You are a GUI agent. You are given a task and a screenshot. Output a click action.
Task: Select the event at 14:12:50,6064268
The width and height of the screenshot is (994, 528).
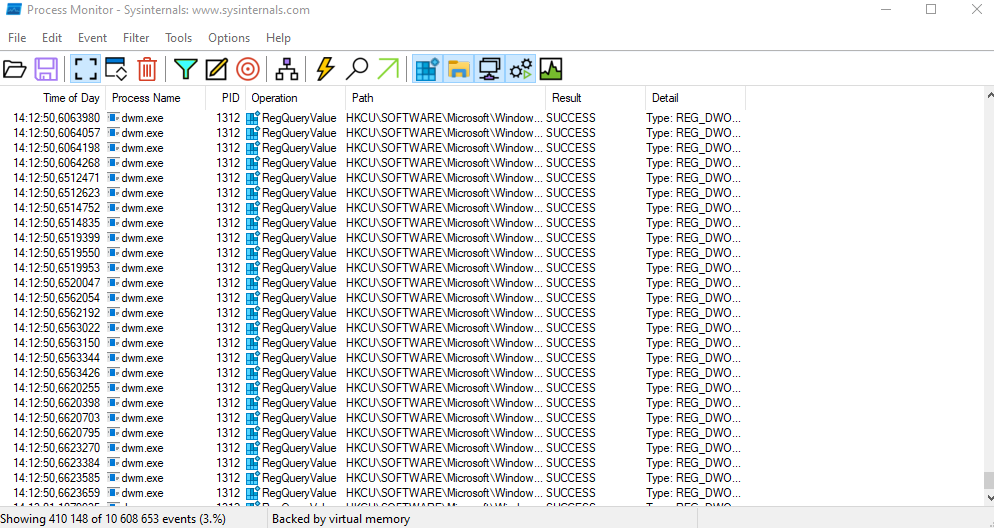point(373,163)
